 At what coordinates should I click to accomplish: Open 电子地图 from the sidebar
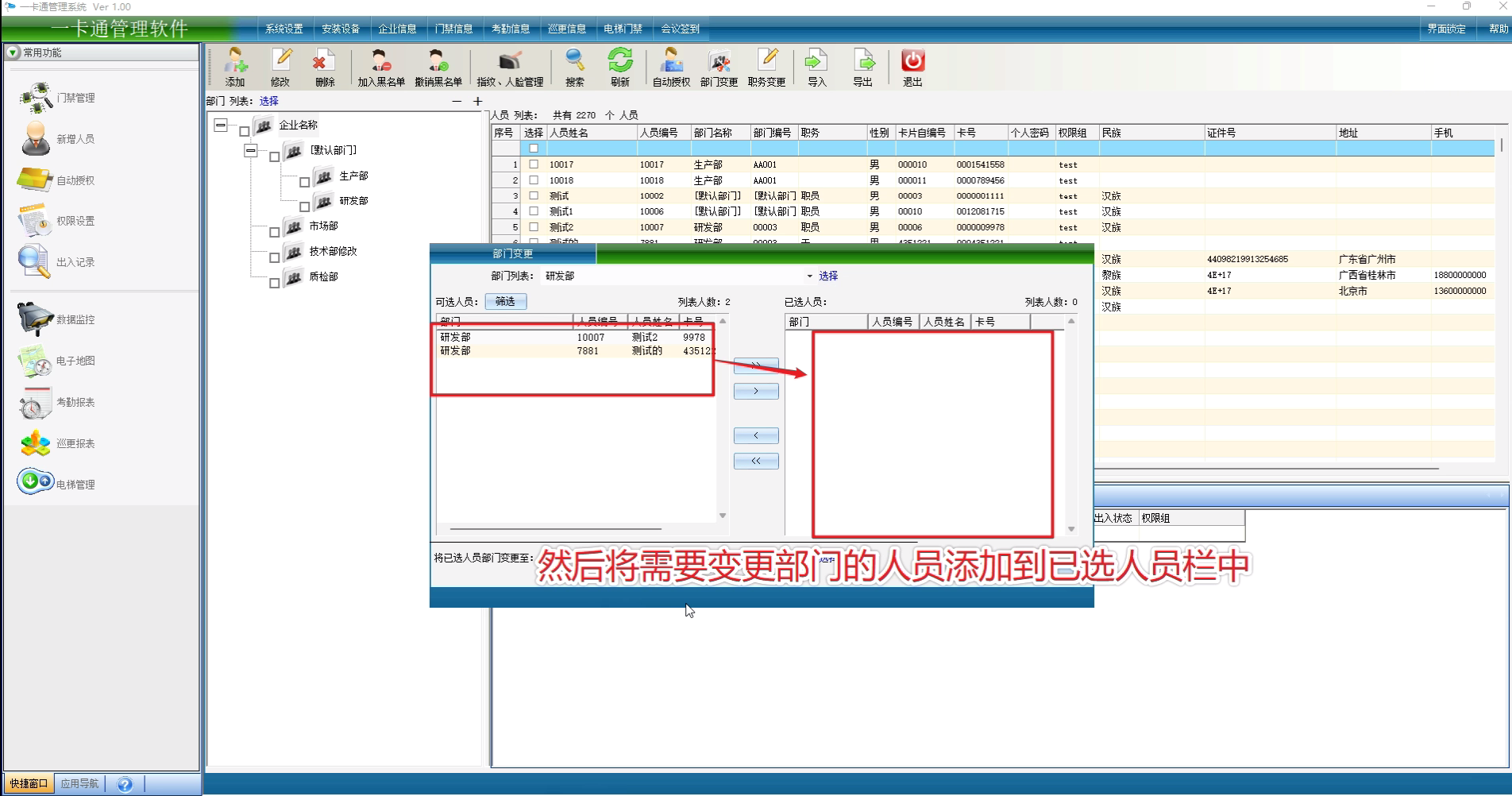57,361
